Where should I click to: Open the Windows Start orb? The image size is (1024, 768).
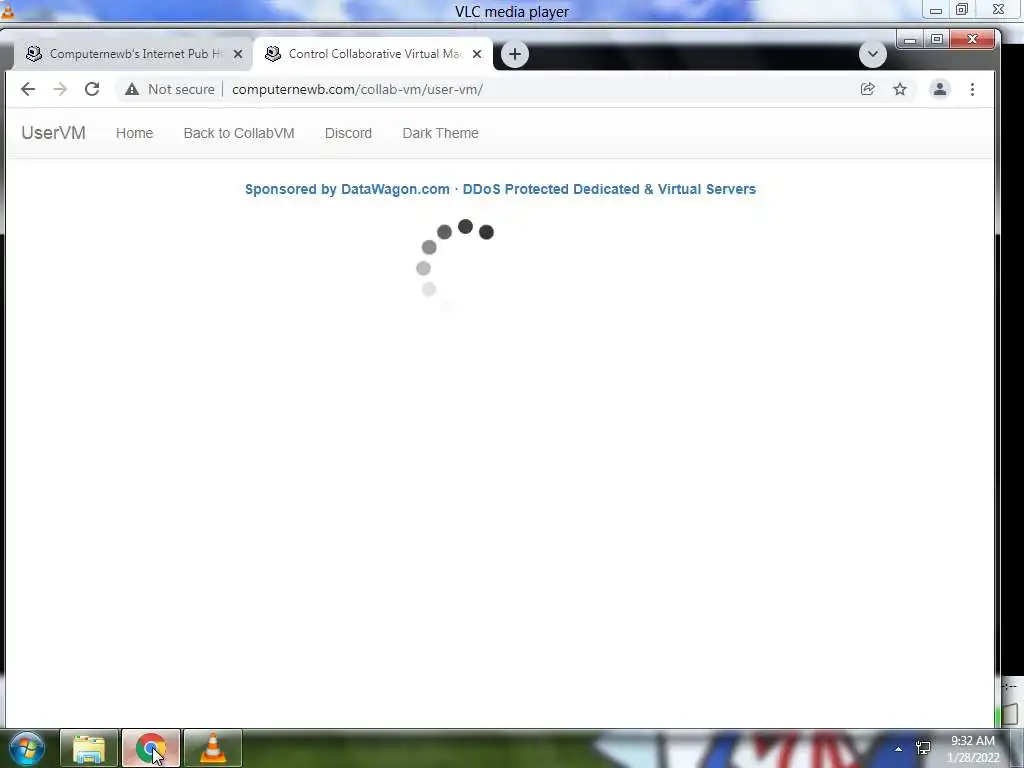coord(27,748)
